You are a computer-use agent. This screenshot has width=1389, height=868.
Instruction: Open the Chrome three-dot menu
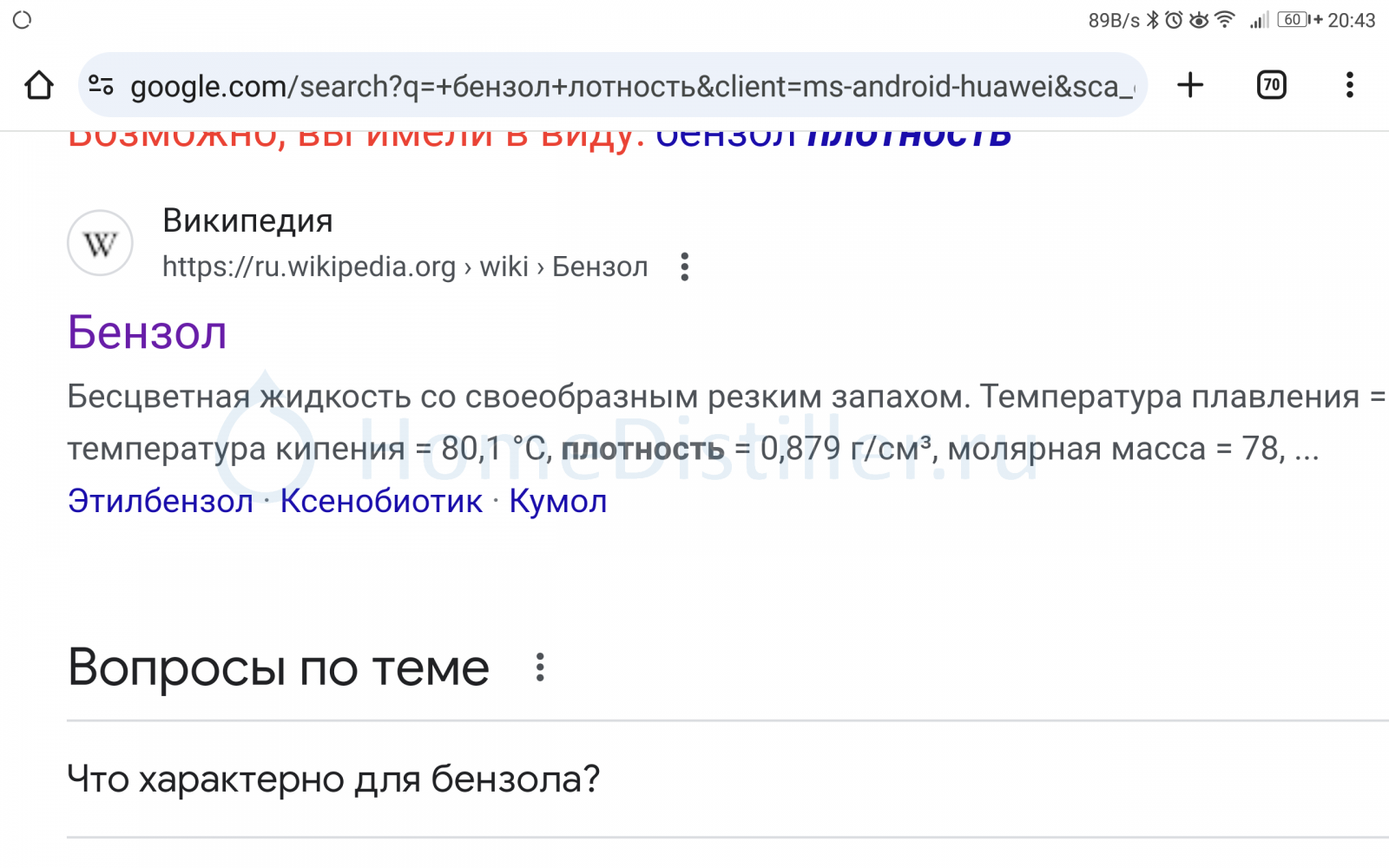tap(1349, 85)
